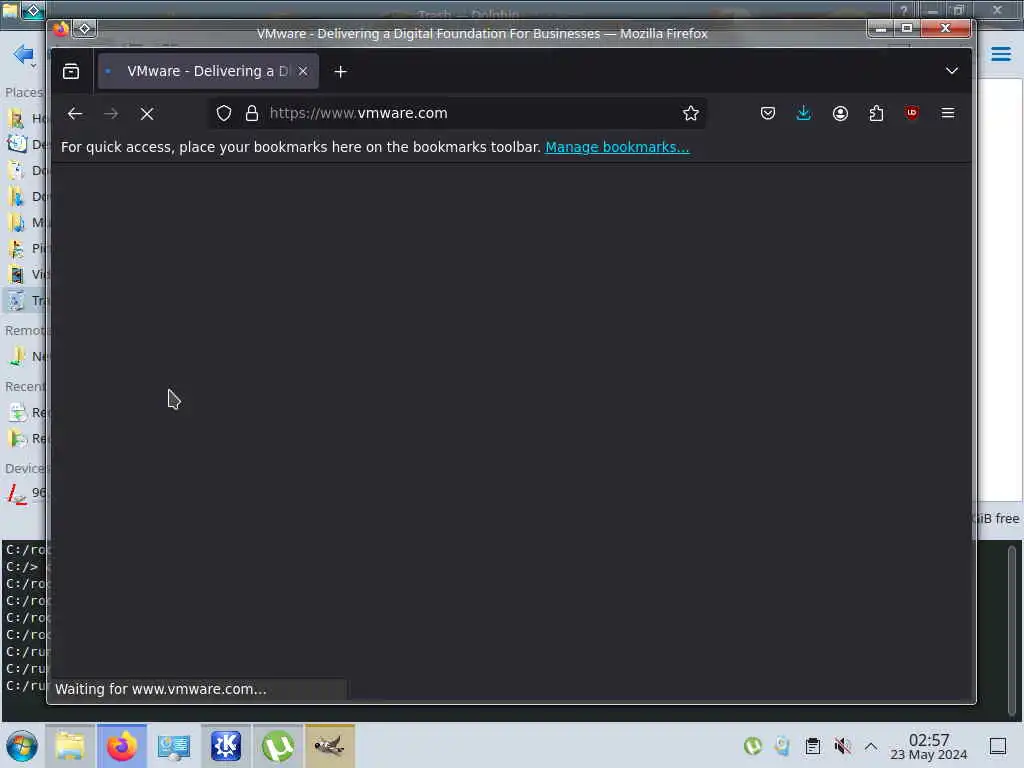Open system settings taskbar icon
This screenshot has height=768, width=1024.
point(174,746)
